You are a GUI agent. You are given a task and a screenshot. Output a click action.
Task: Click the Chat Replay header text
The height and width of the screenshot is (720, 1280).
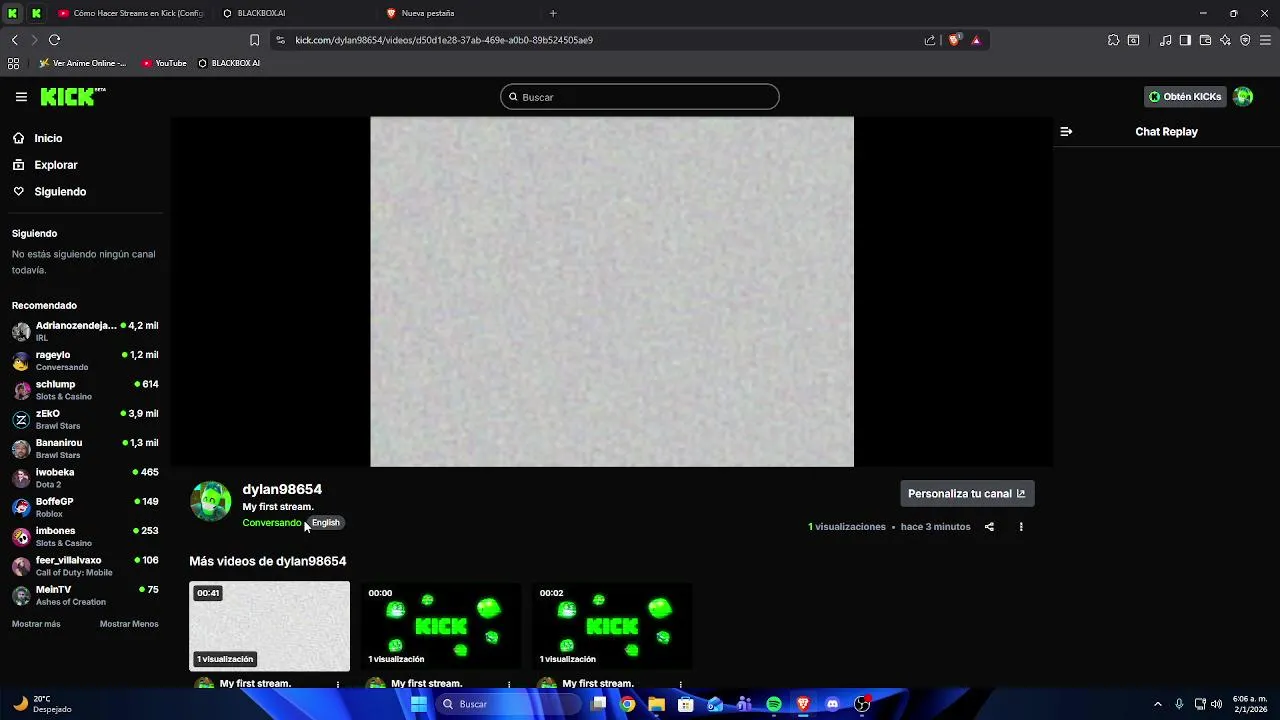tap(1166, 132)
